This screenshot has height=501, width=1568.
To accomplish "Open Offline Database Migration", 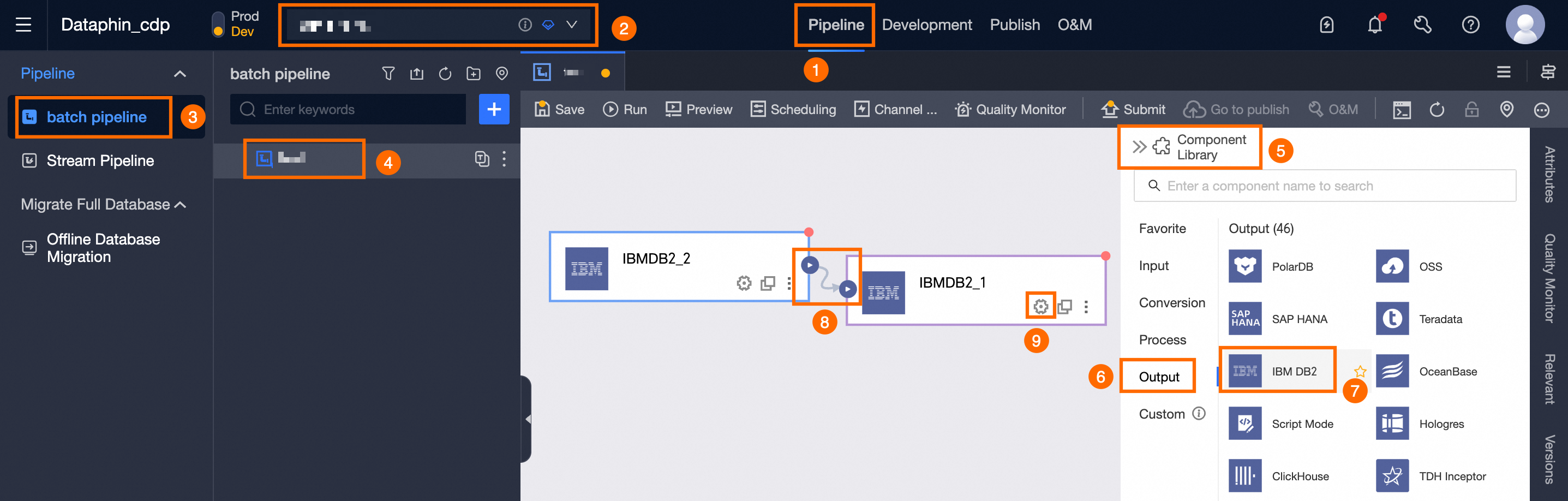I will tap(103, 248).
